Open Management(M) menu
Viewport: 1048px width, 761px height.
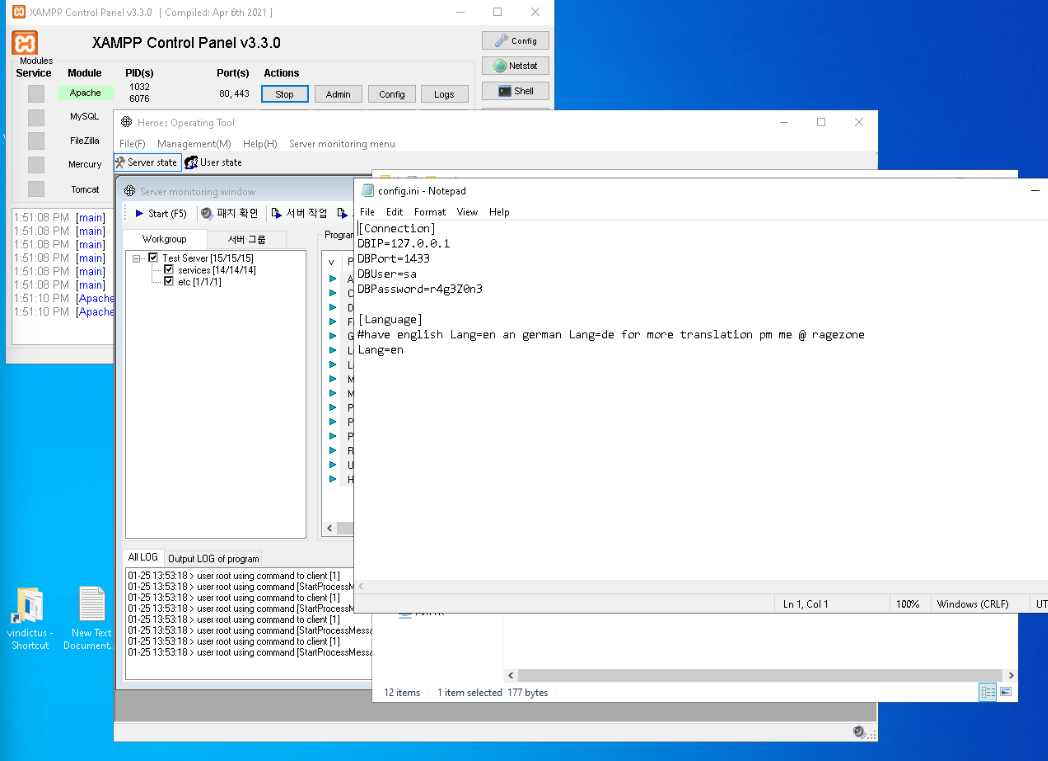click(x=194, y=144)
